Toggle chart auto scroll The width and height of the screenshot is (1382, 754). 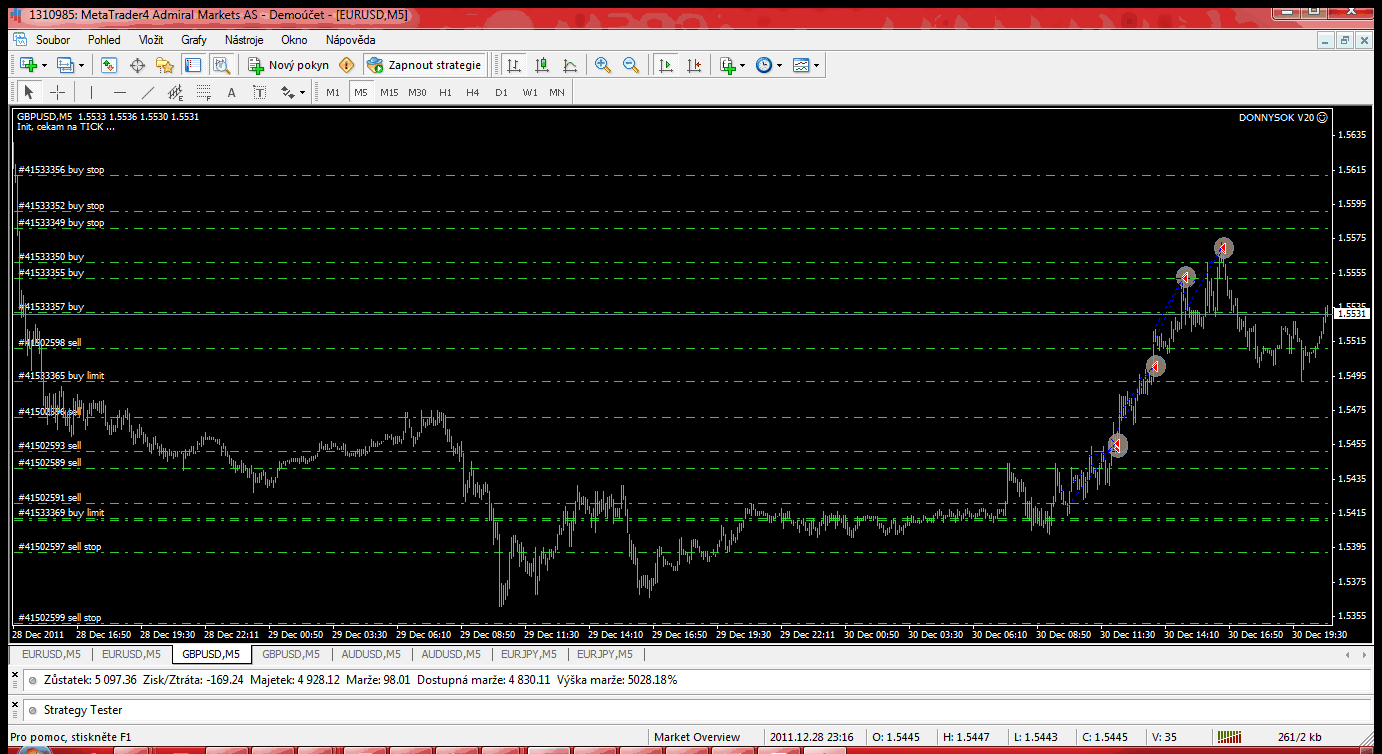click(x=666, y=65)
